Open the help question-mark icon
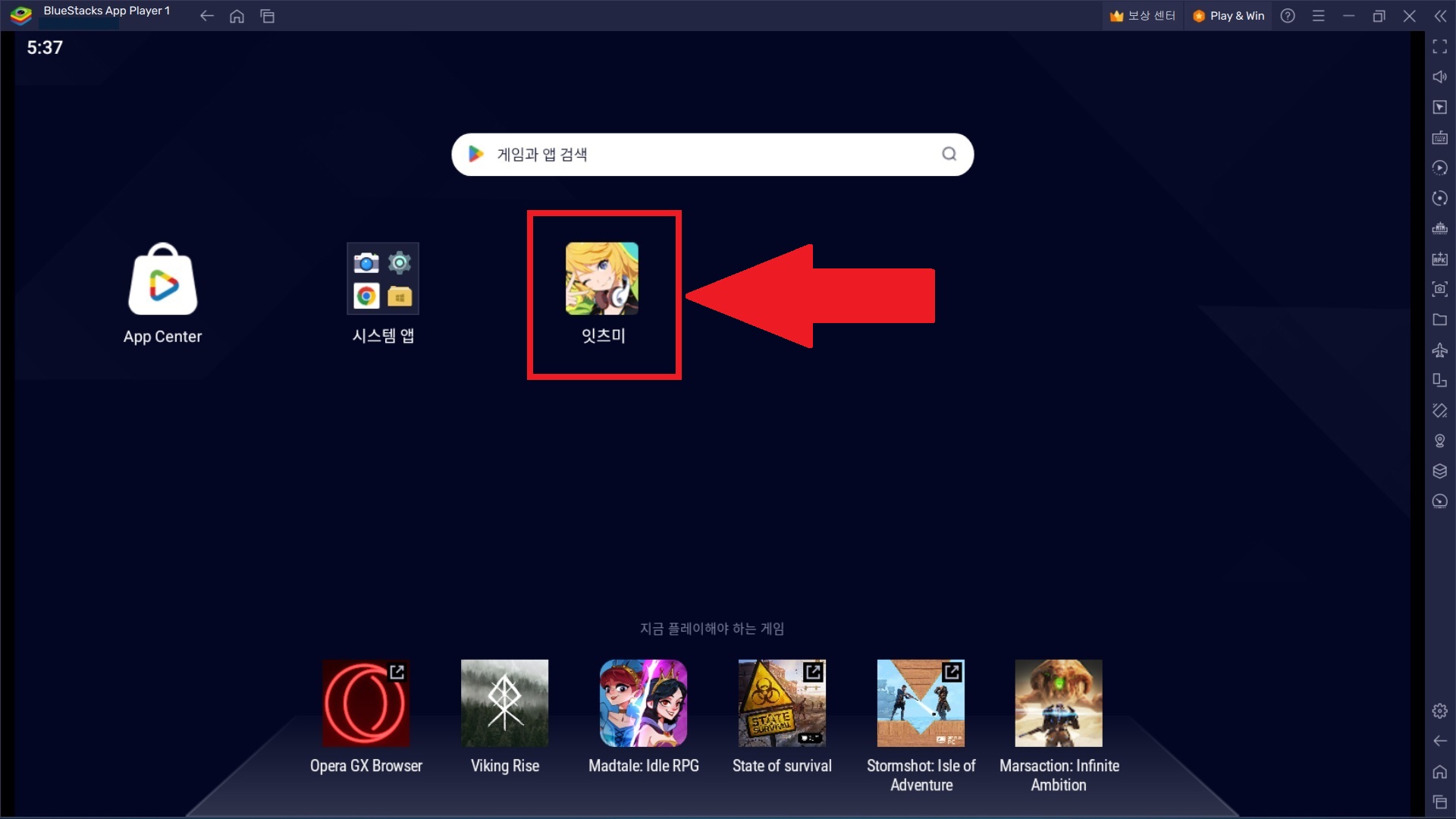Viewport: 1456px width, 819px height. (1288, 16)
